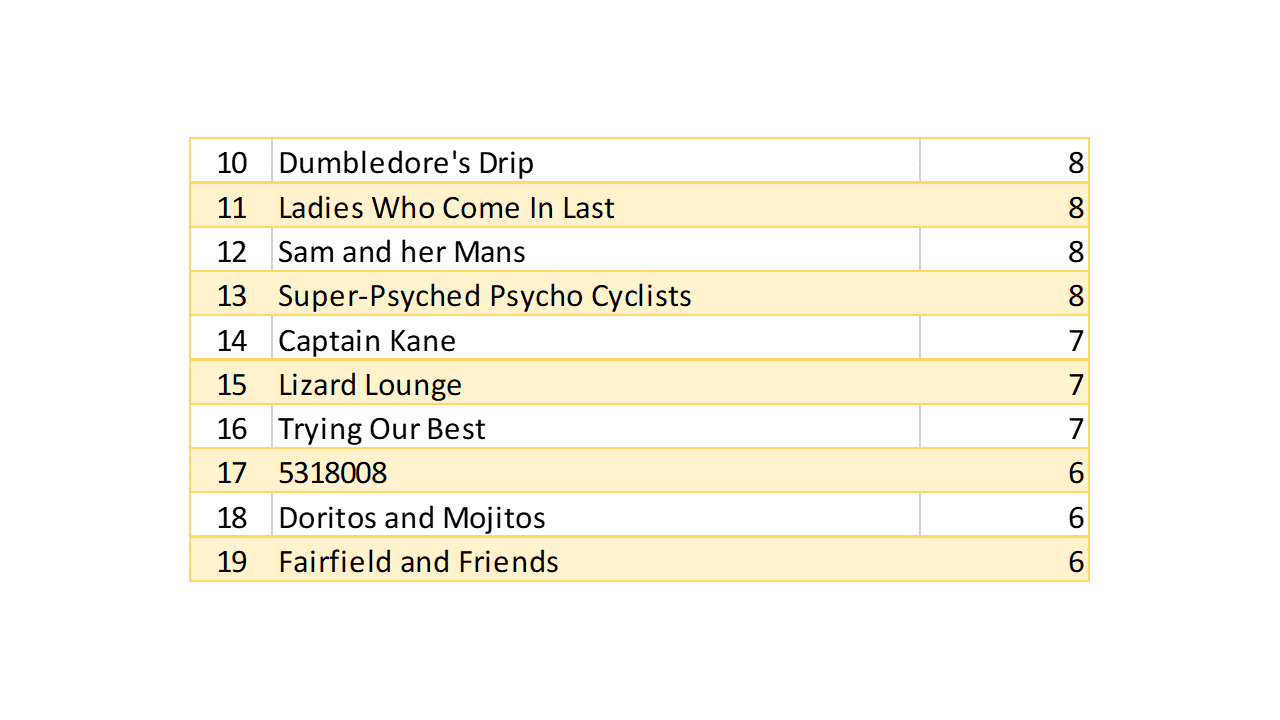
Task: Select the Lizard Lounge cell
Action: (370, 385)
